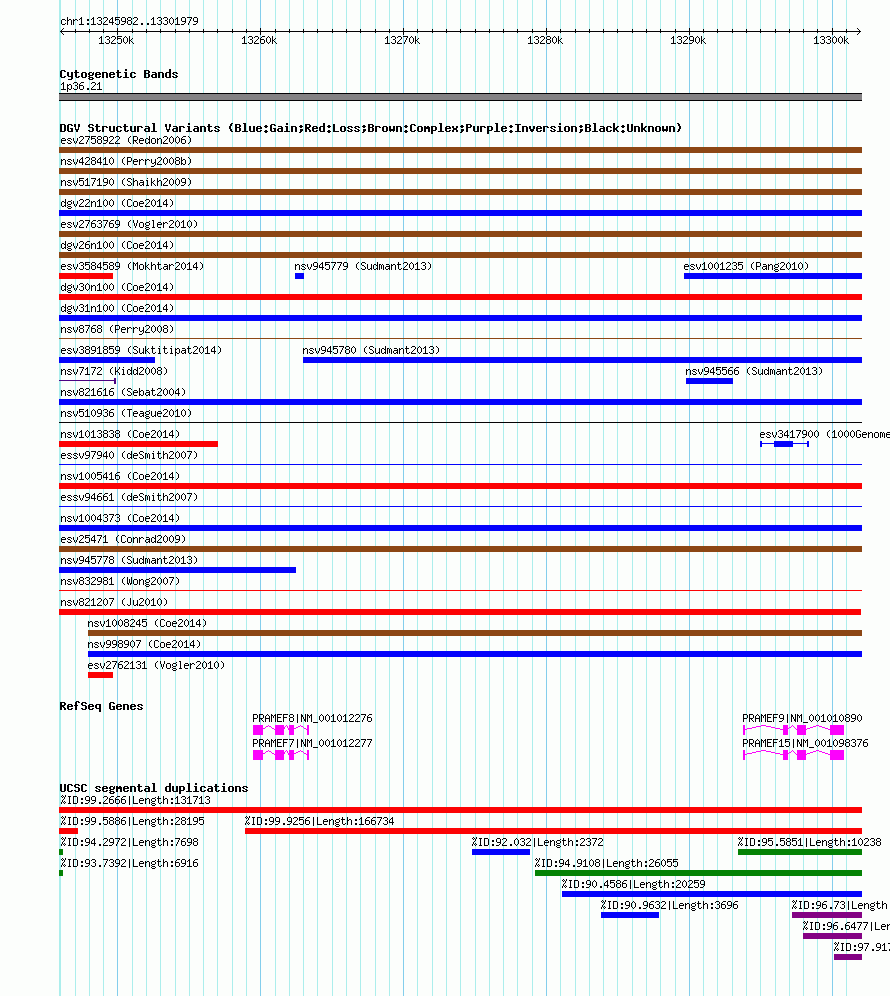Open nsv1008245 (Coe2014) label

click(x=147, y=622)
